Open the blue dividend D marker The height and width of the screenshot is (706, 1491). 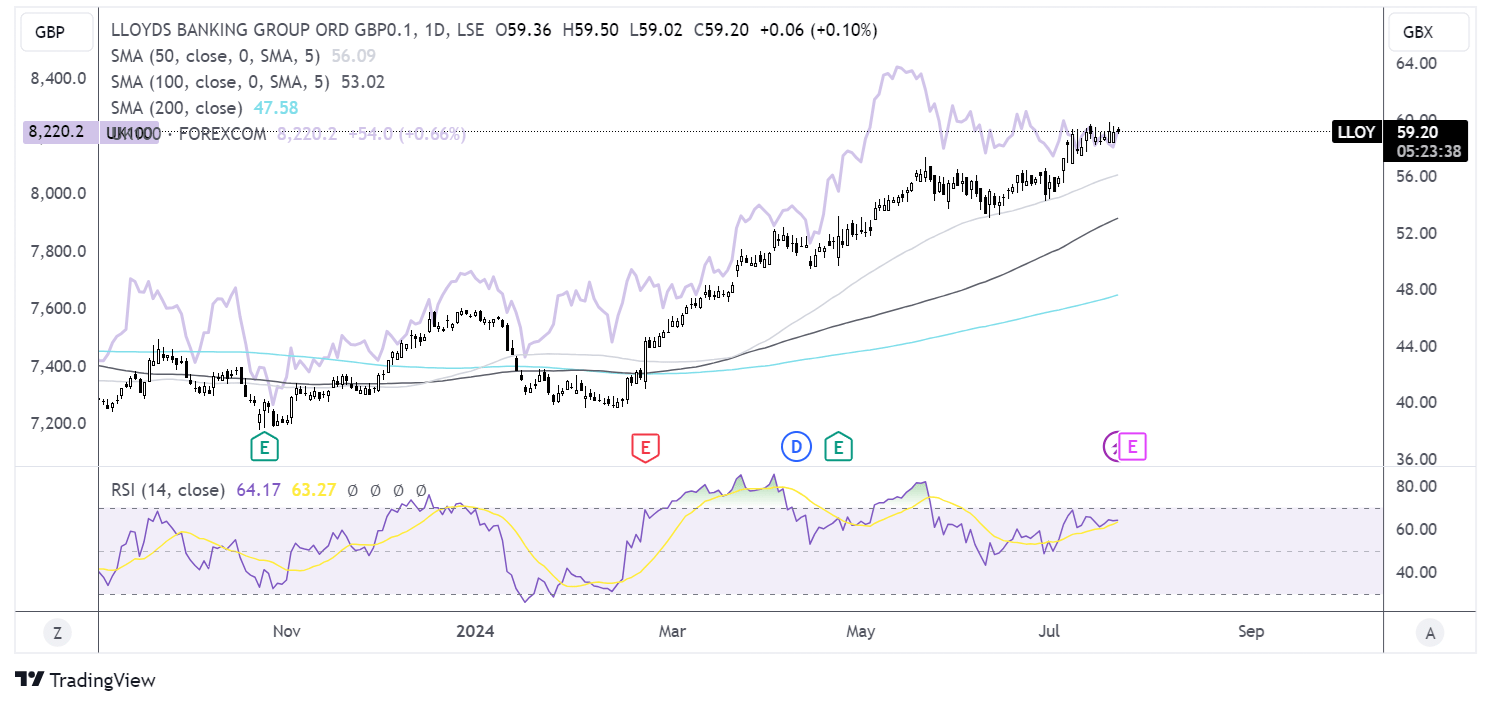[796, 447]
